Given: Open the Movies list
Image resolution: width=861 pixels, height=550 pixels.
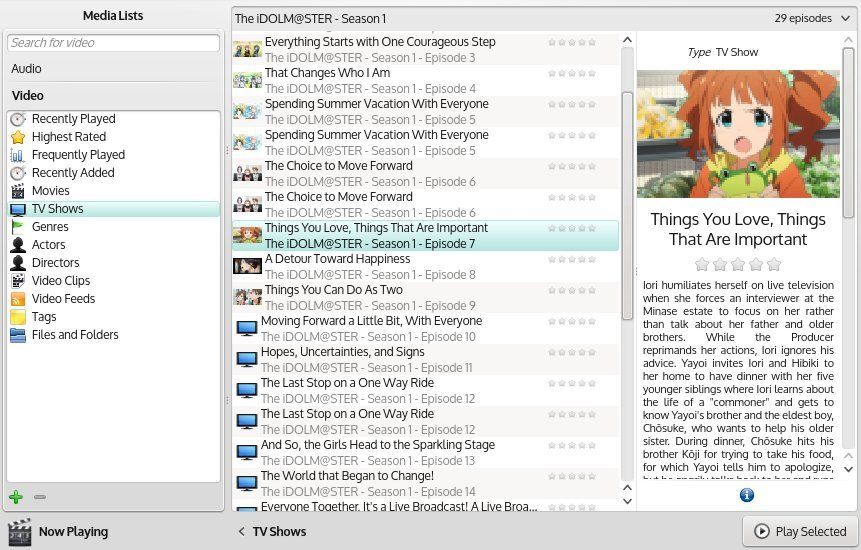Looking at the screenshot, I should pos(113,191).
